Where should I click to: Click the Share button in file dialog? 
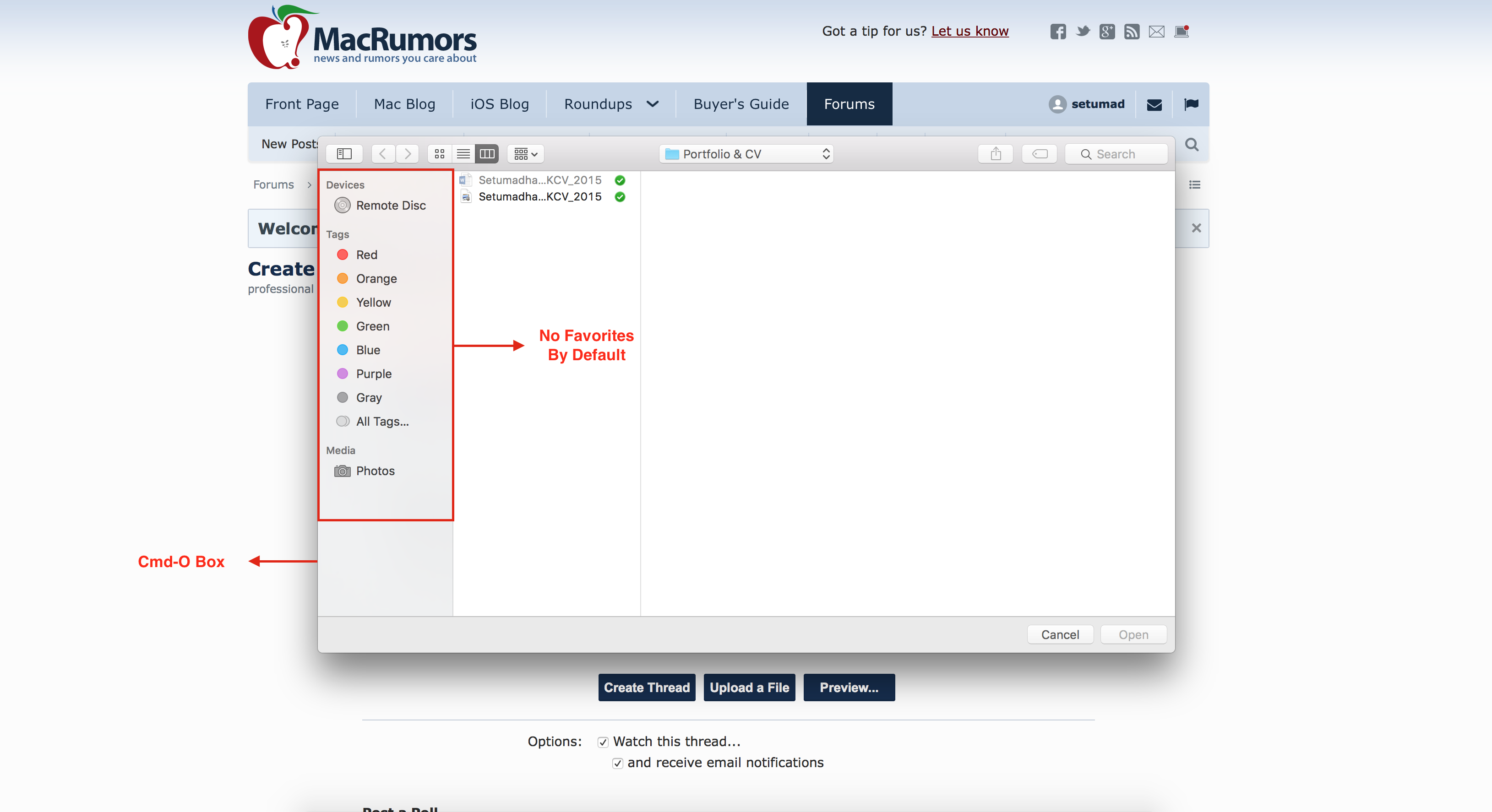tap(996, 154)
